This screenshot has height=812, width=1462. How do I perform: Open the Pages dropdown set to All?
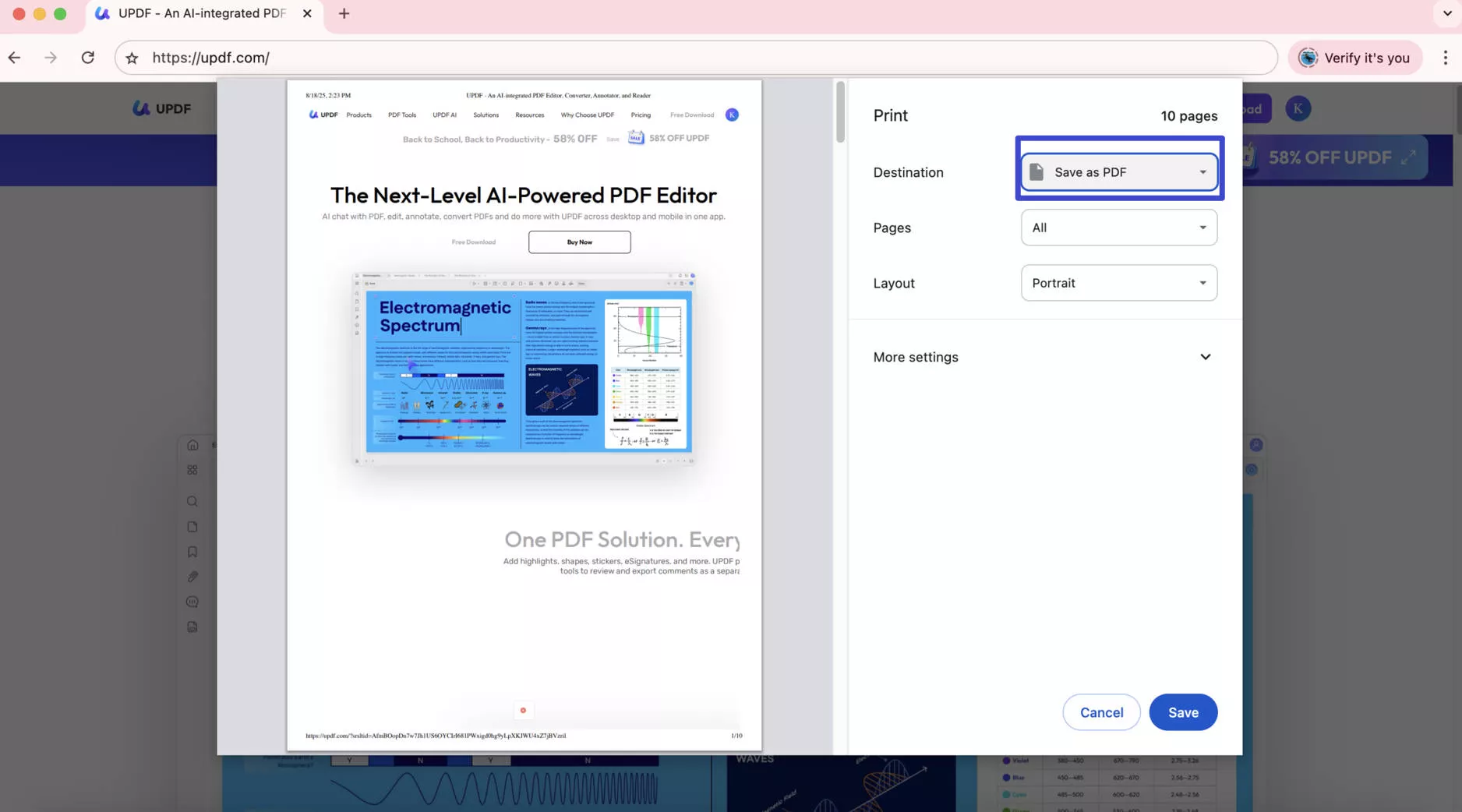[1119, 228]
